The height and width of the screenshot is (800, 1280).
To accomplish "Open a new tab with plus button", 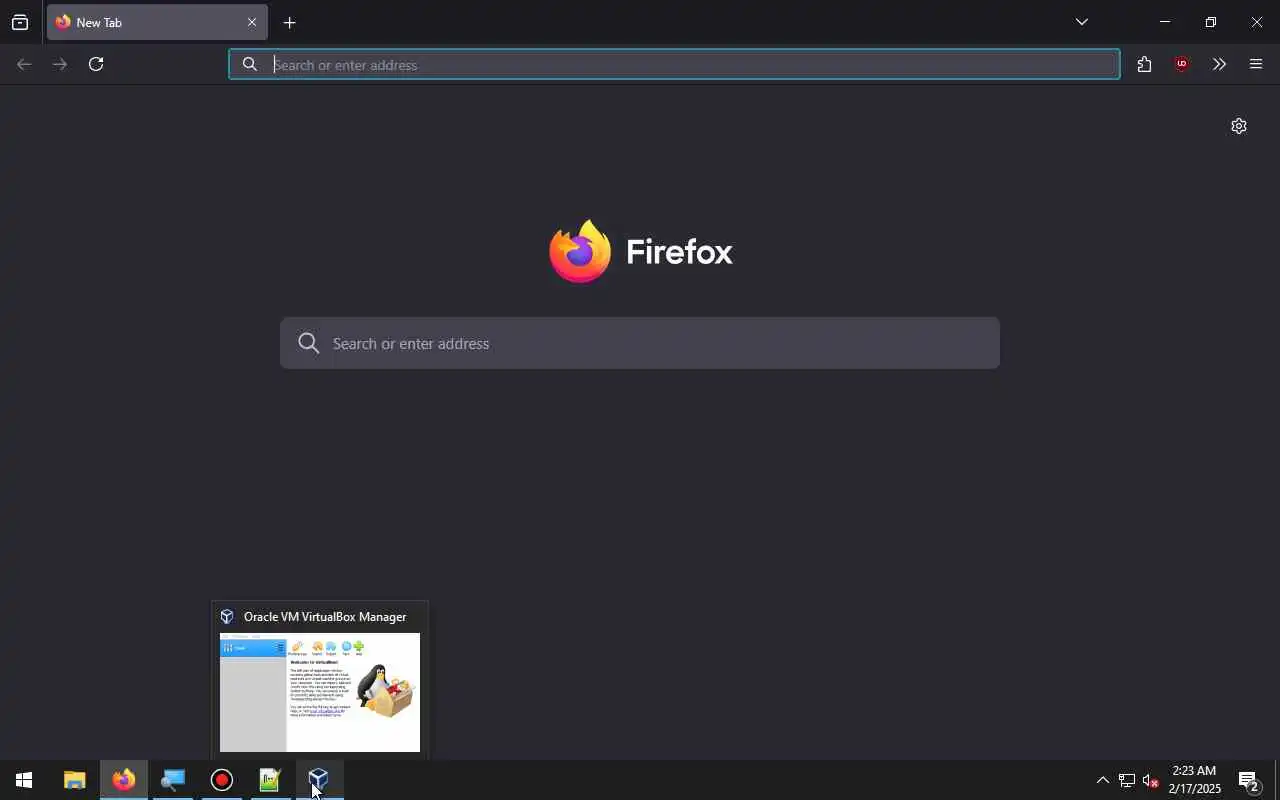I will click(289, 22).
